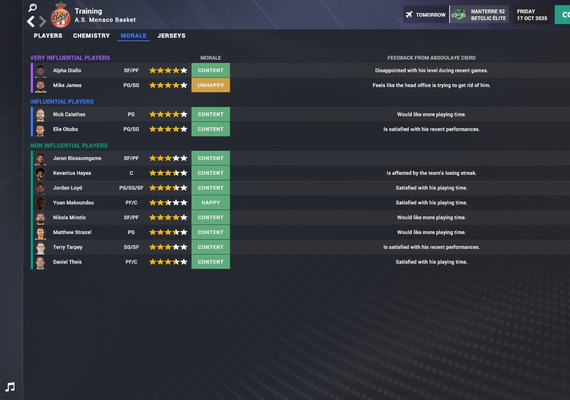570x400 pixels.
Task: Click the airplane travel icon
Action: pos(409,15)
